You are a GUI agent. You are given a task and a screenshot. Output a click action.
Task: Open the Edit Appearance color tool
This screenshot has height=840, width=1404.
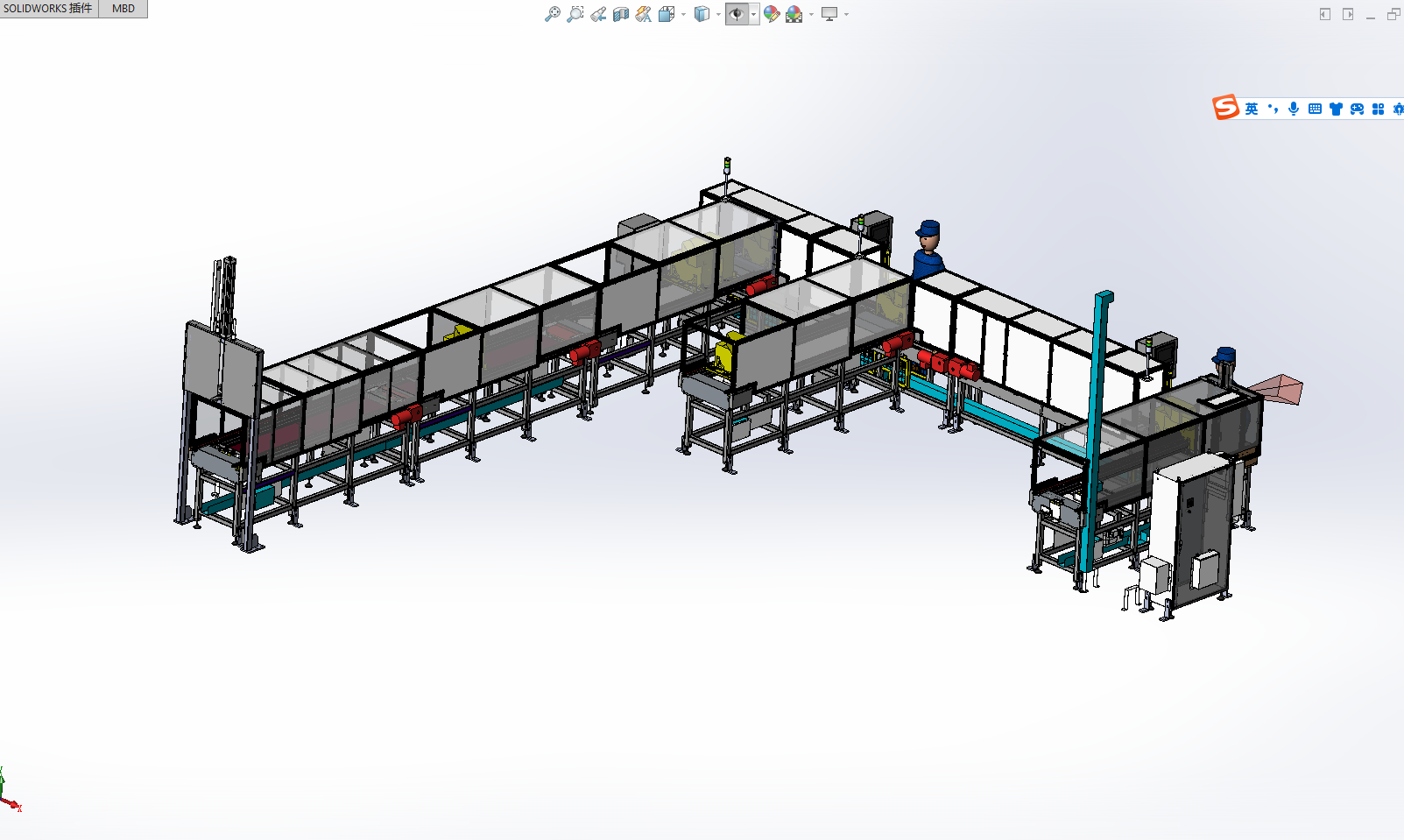[x=772, y=14]
